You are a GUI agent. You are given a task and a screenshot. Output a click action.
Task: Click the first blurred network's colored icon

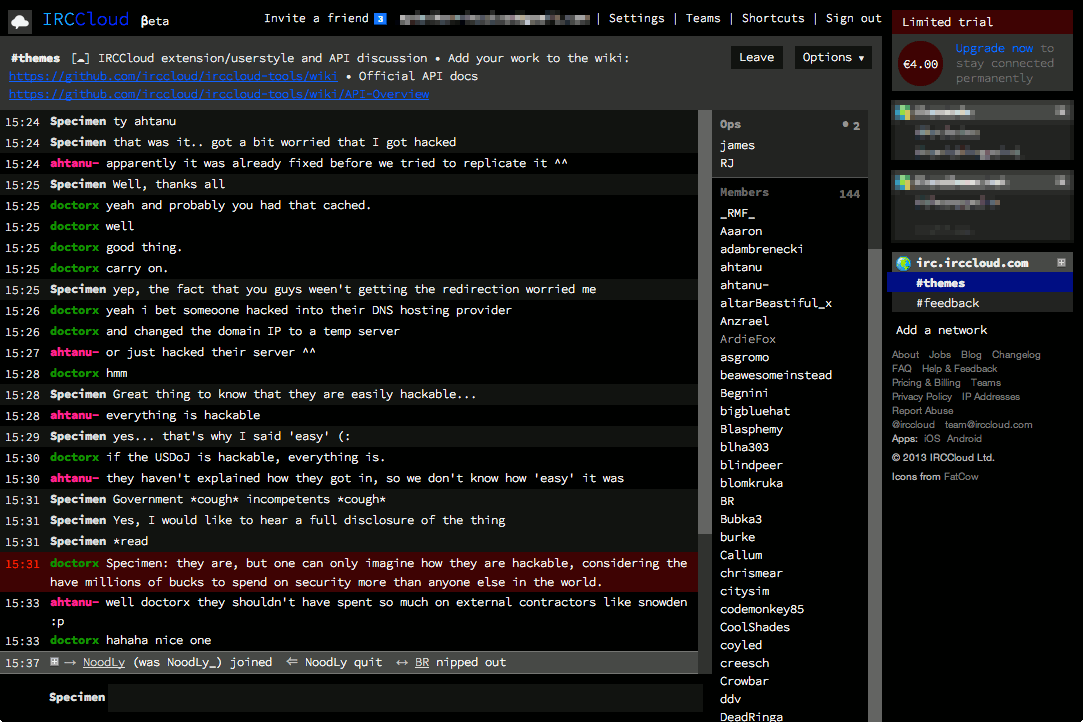click(903, 112)
